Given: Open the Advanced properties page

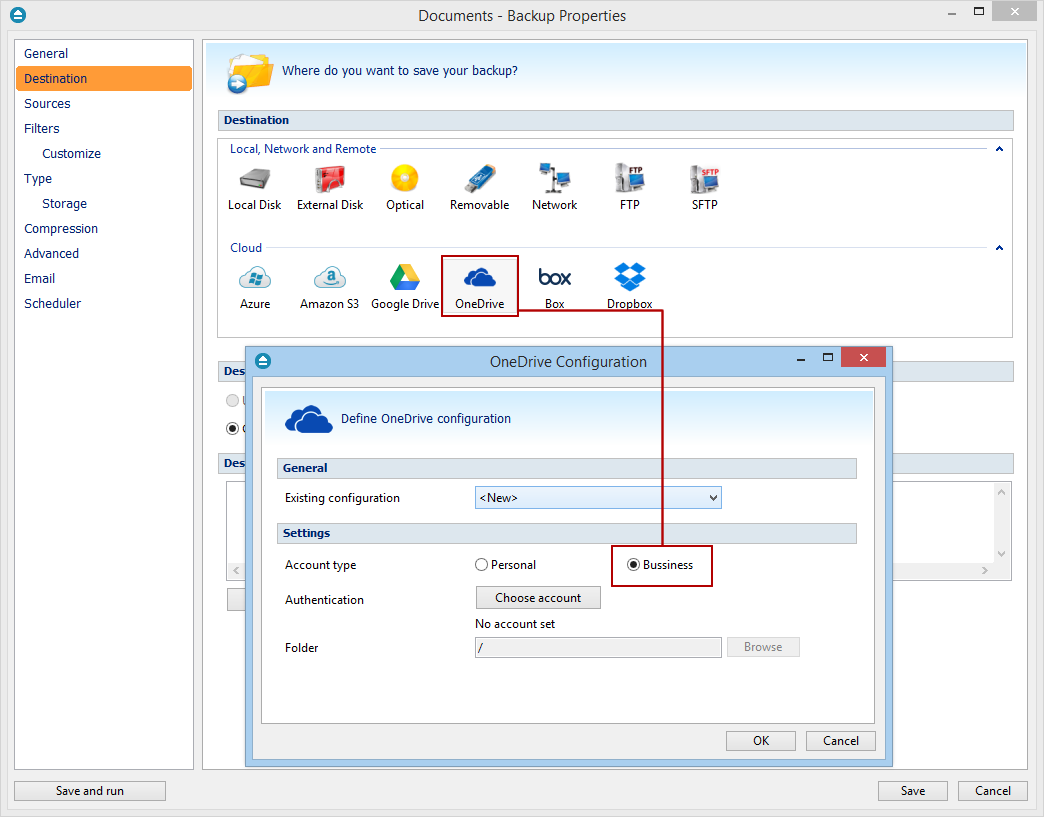Looking at the screenshot, I should (x=104, y=253).
